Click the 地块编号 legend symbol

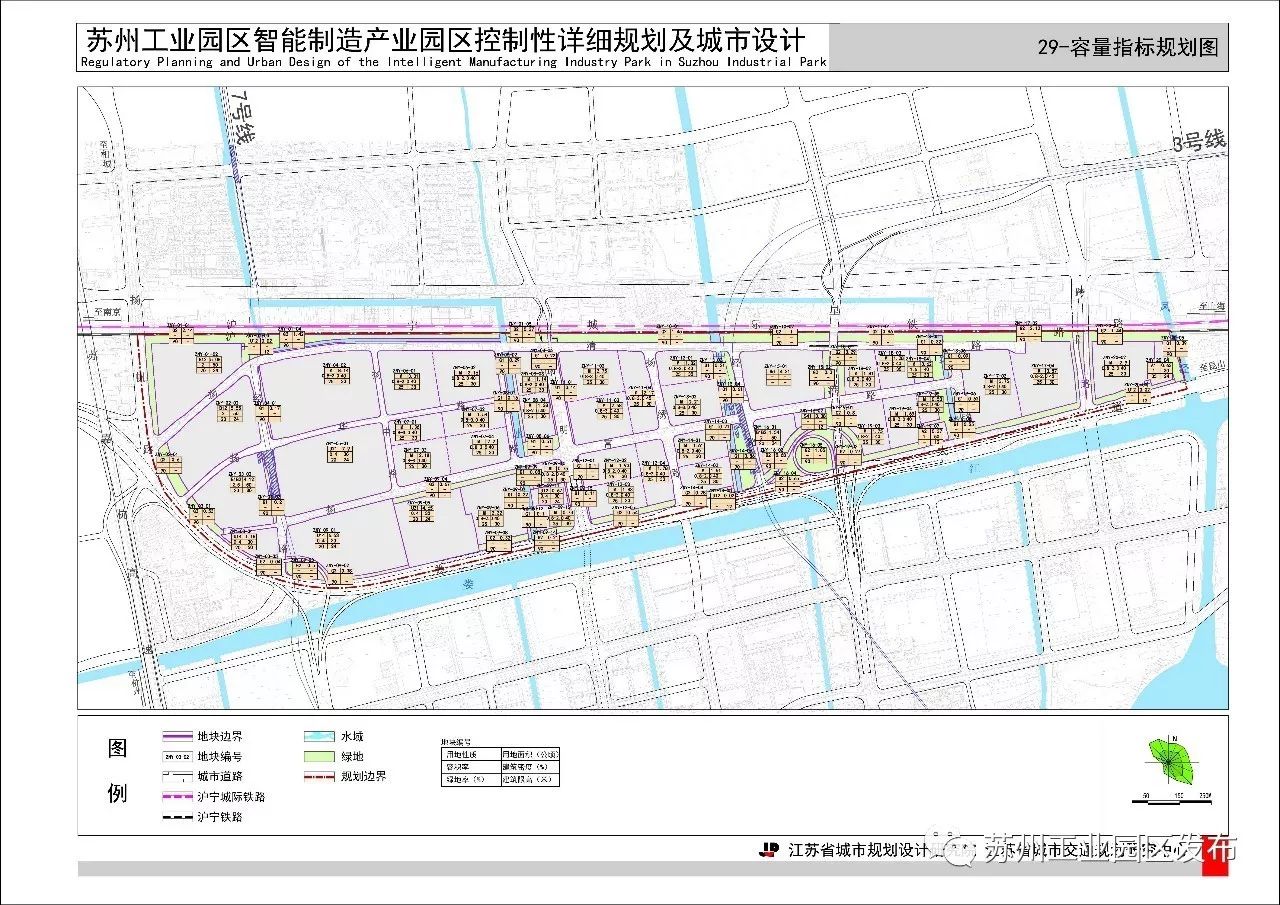[x=177, y=757]
